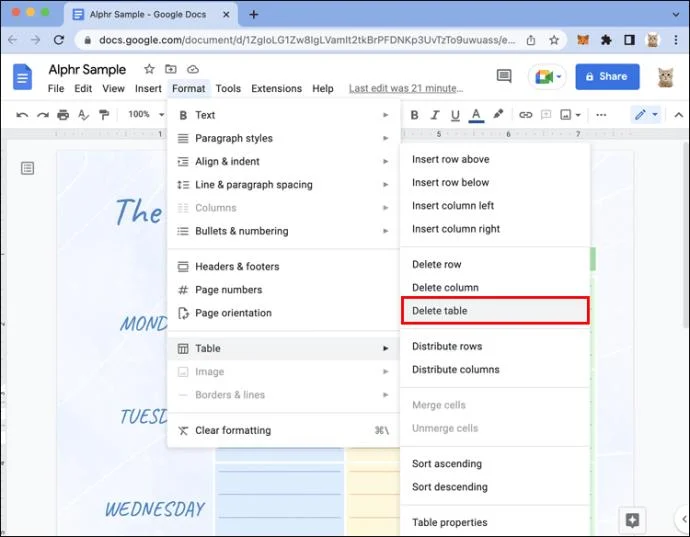
Task: Open Table properties
Action: click(x=495, y=522)
